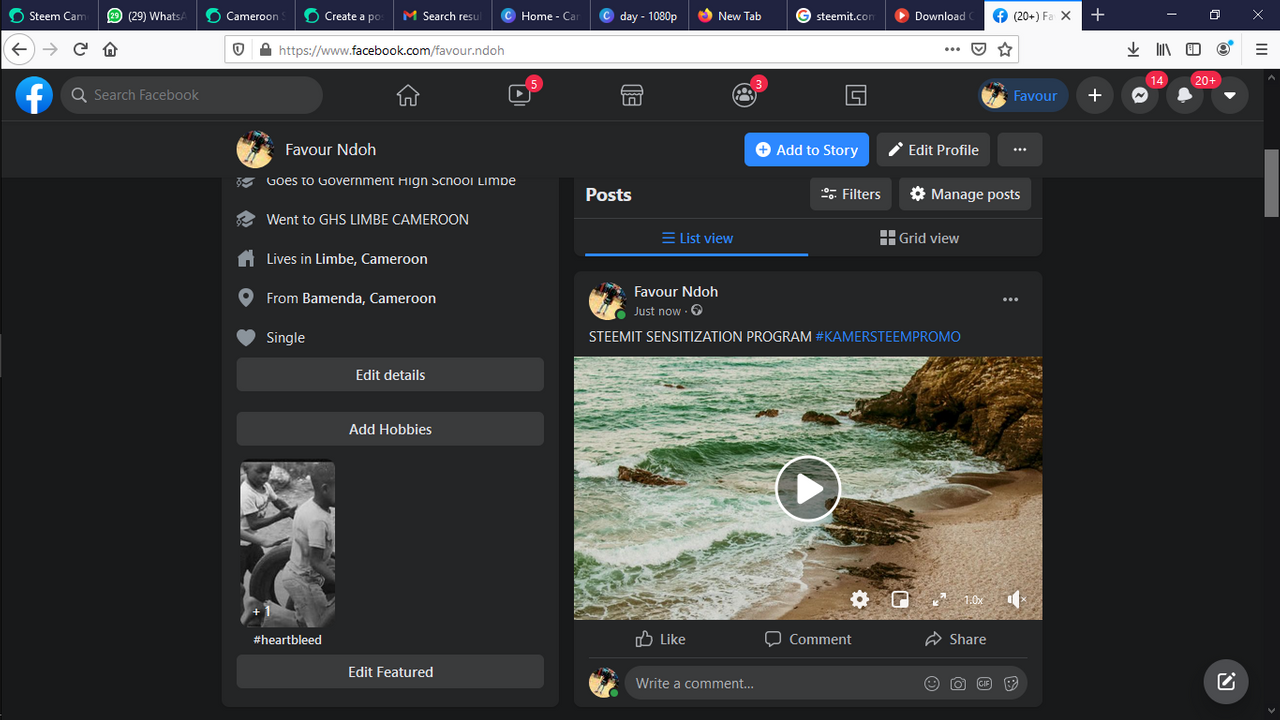Open the Groups icon

point(744,95)
